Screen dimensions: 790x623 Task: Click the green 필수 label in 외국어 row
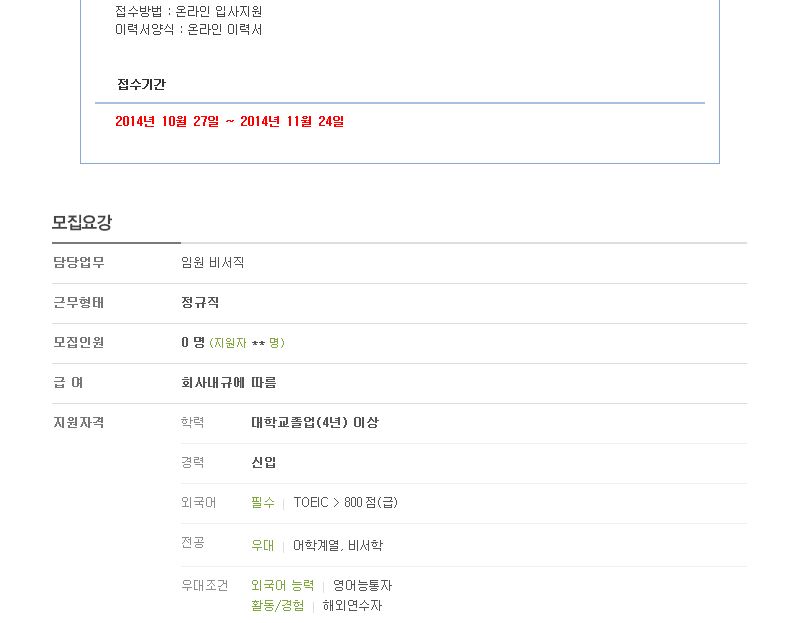point(263,503)
